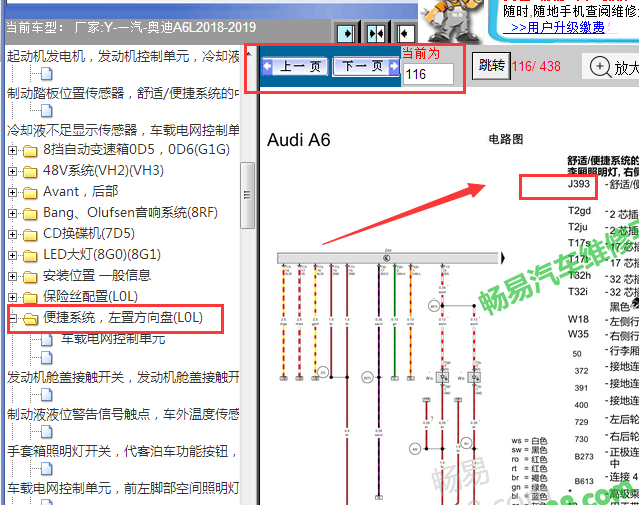This screenshot has height=505, width=639.
Task: Click the 电路图 heading
Action: (x=506, y=139)
